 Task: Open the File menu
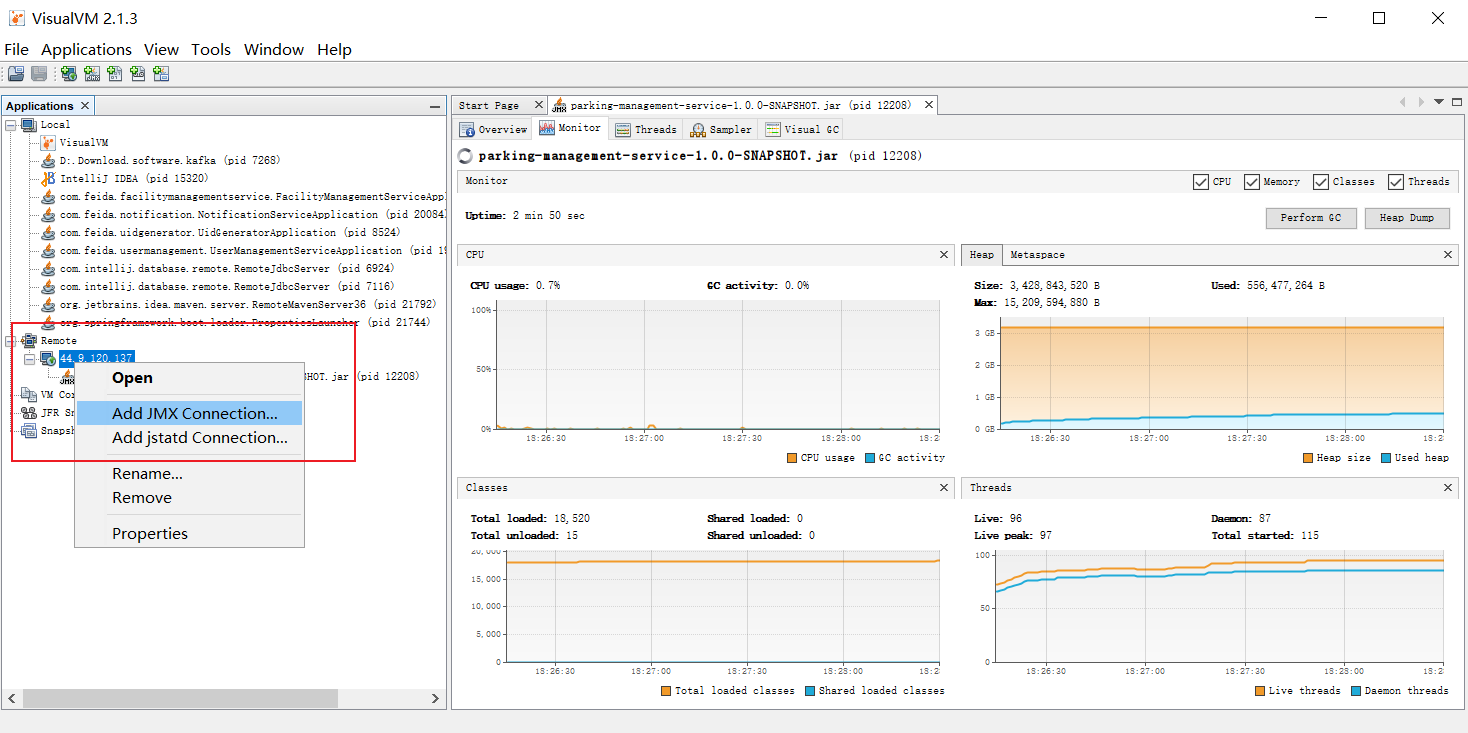[17, 49]
